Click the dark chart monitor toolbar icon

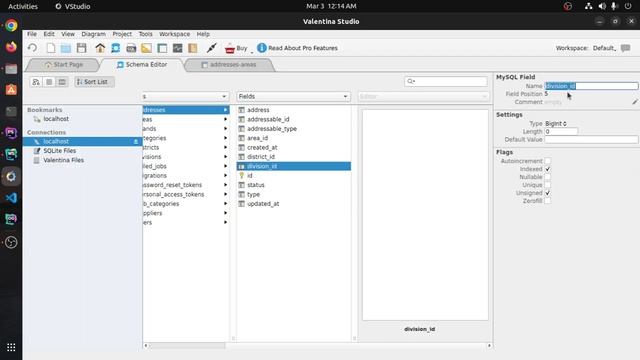(x=178, y=48)
